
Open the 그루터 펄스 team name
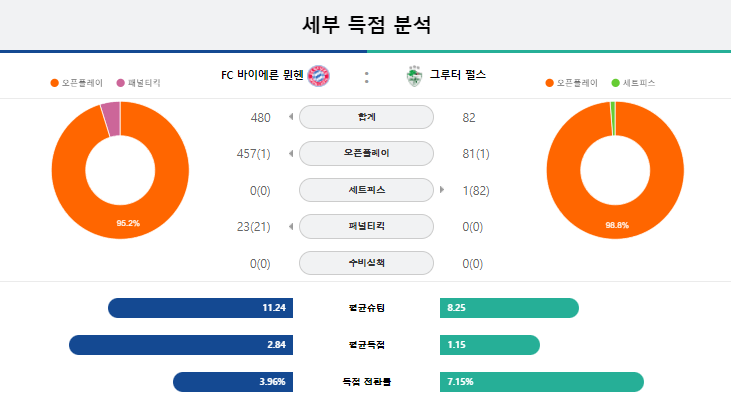[x=457, y=75]
